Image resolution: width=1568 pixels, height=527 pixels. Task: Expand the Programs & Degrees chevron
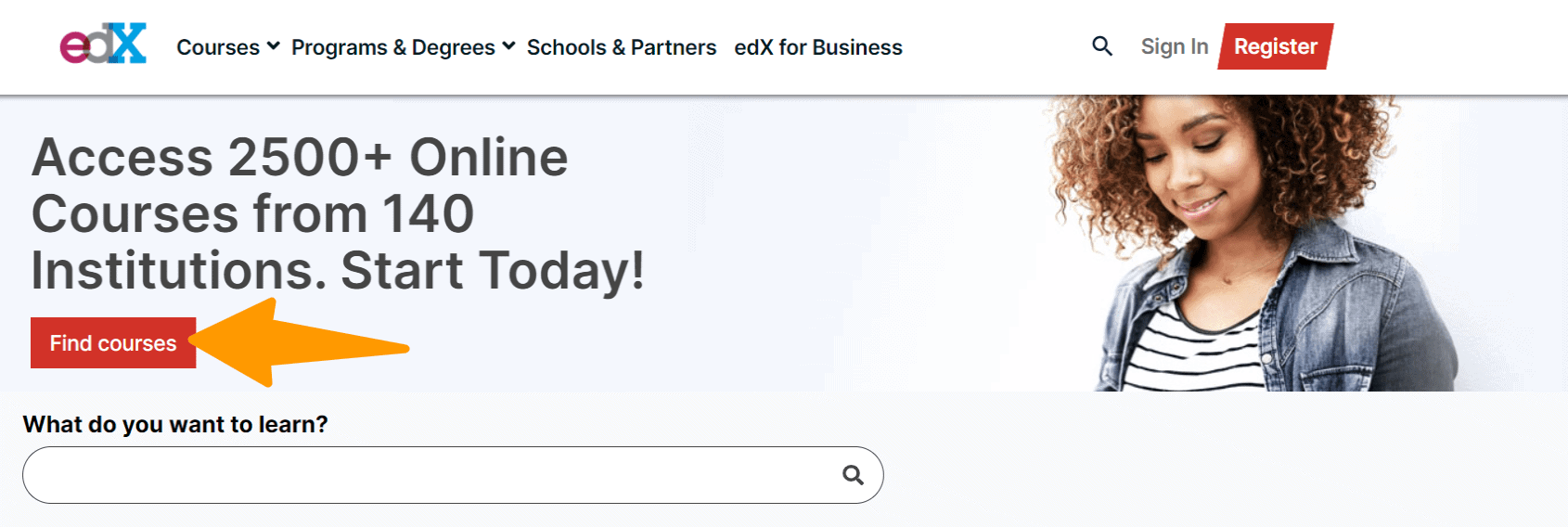point(508,45)
